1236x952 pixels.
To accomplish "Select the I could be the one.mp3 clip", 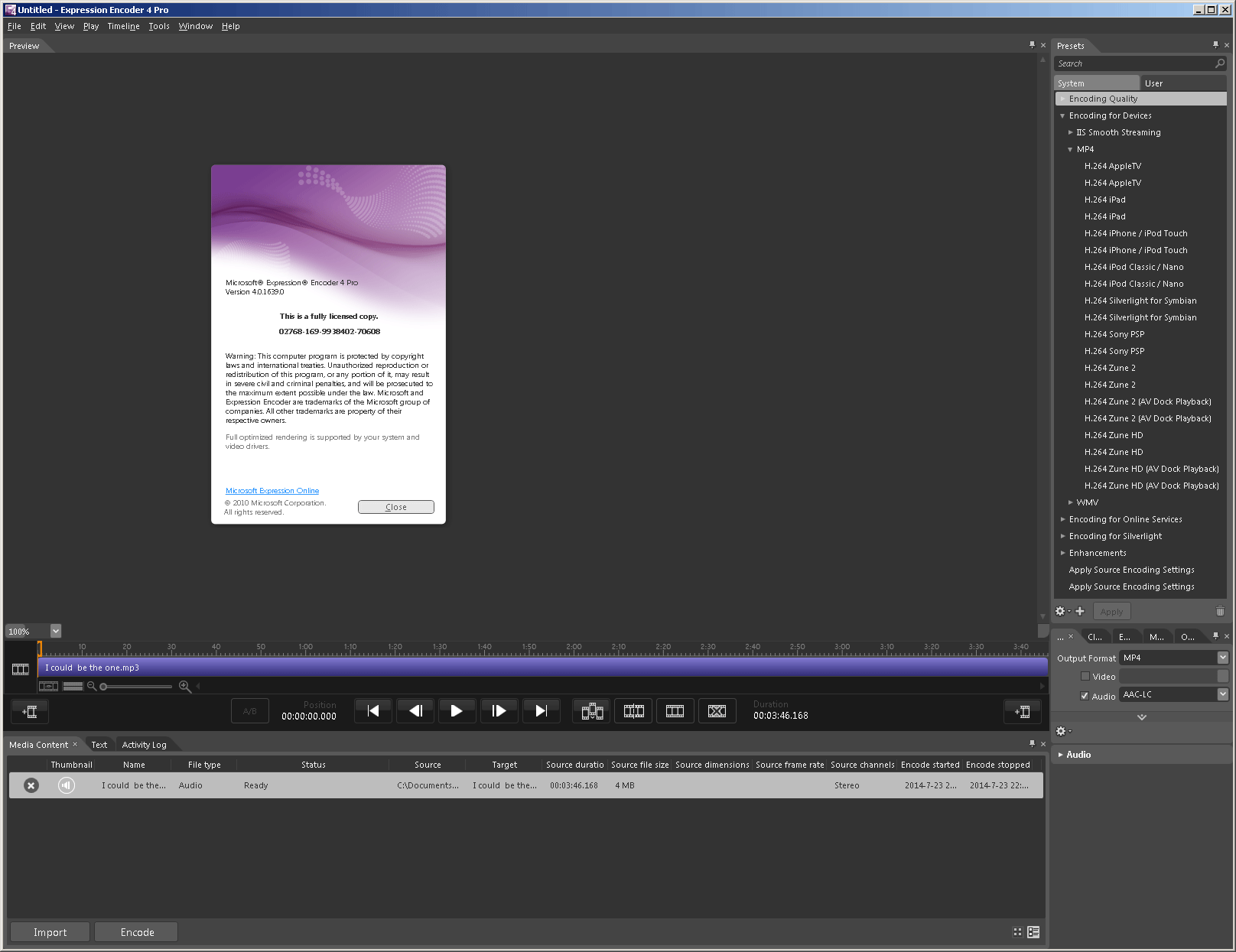I will point(542,668).
